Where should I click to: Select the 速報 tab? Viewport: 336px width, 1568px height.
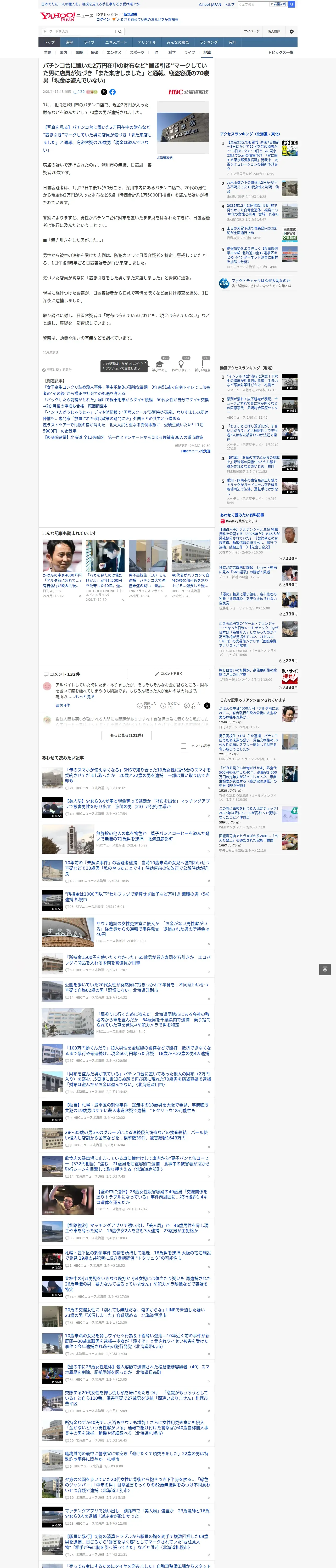(69, 43)
